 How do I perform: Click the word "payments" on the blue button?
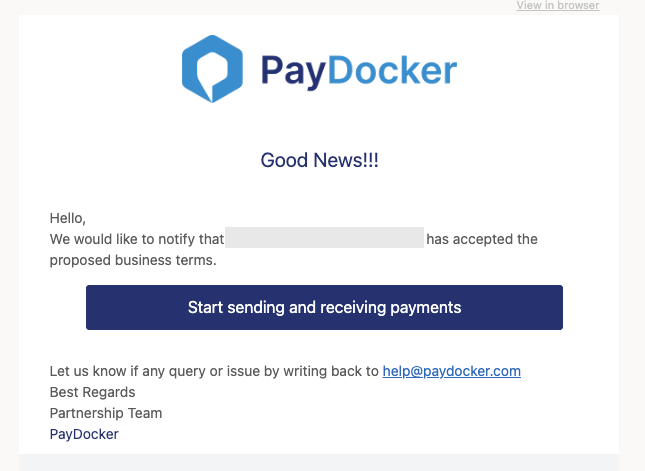(425, 308)
